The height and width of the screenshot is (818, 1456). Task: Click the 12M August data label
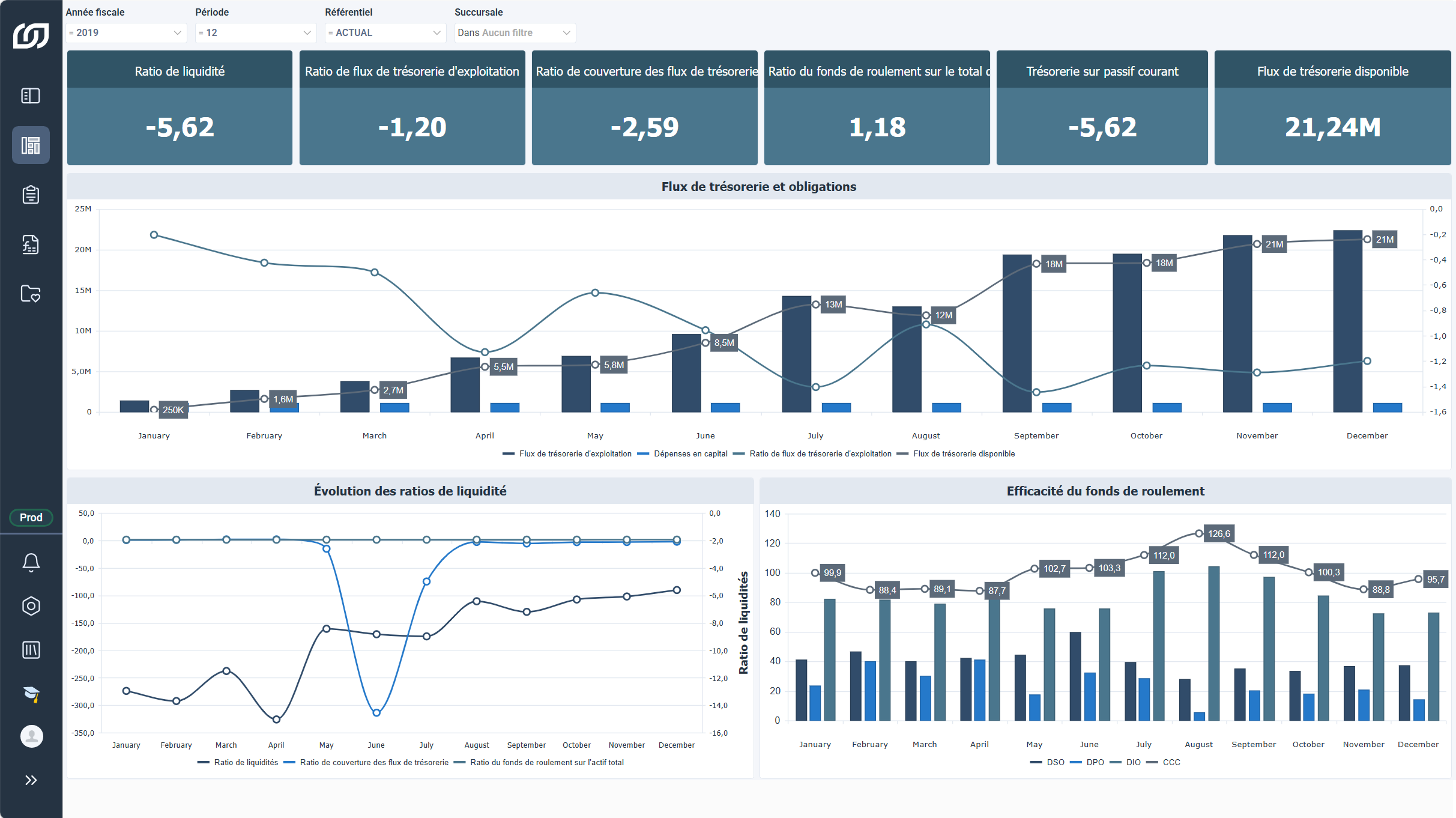point(943,315)
